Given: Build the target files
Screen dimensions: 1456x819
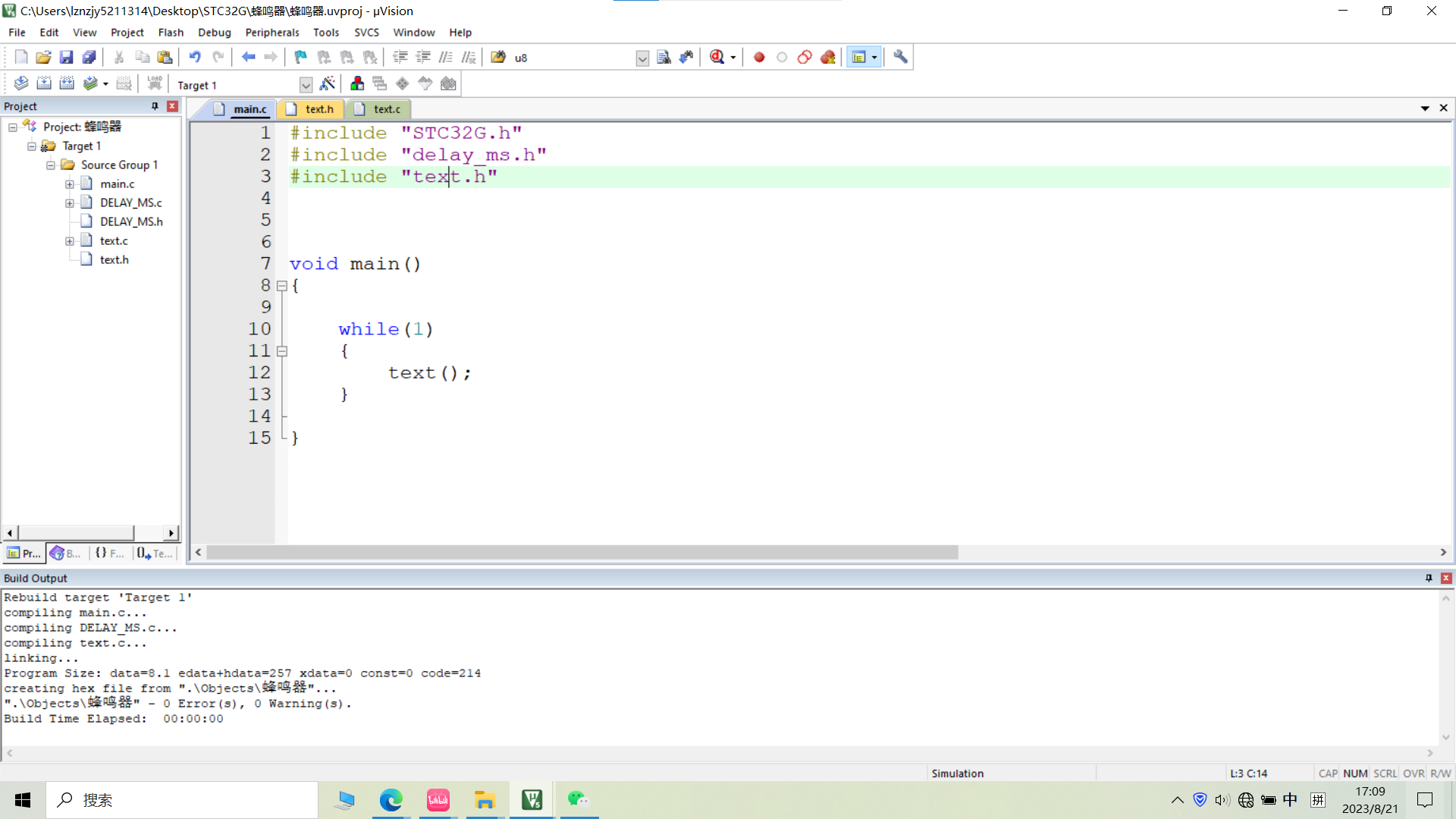Looking at the screenshot, I should (44, 83).
